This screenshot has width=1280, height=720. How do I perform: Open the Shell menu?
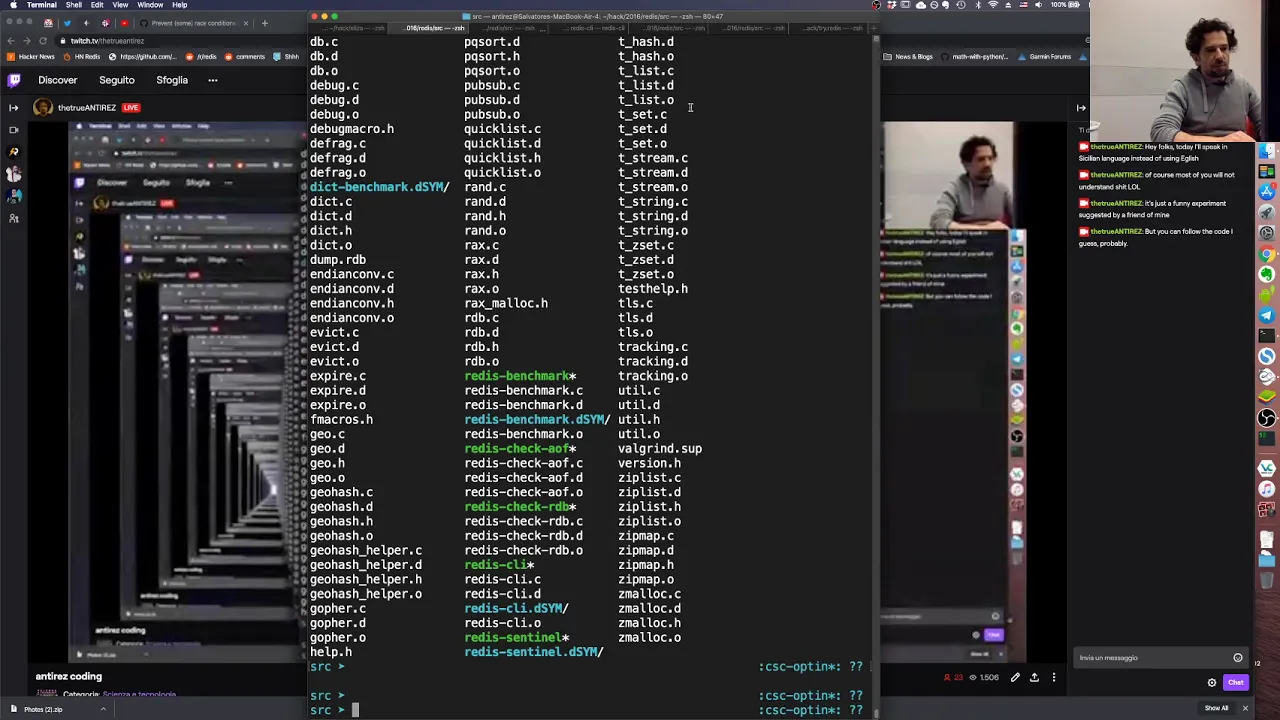(74, 5)
